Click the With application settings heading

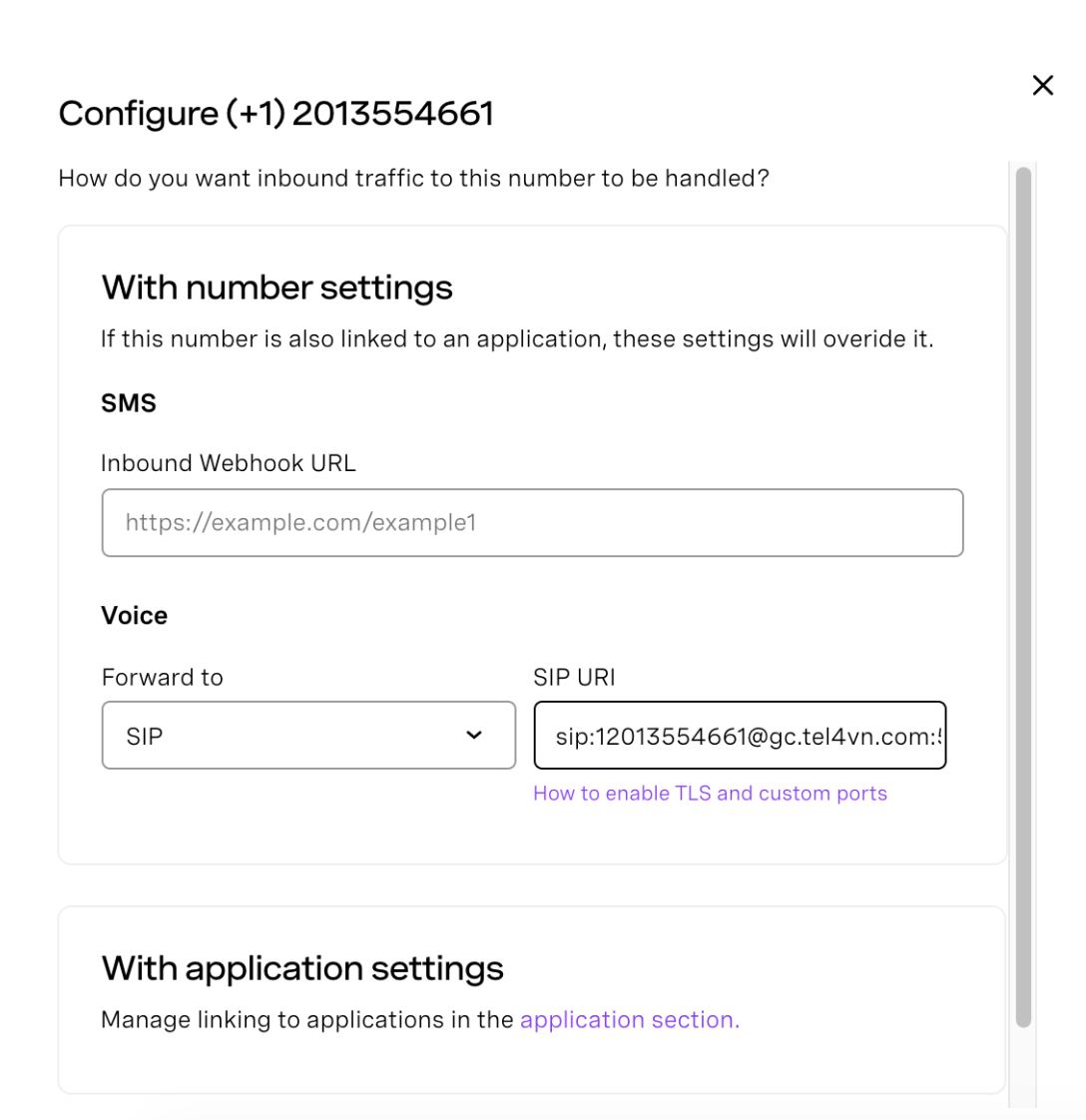(302, 968)
